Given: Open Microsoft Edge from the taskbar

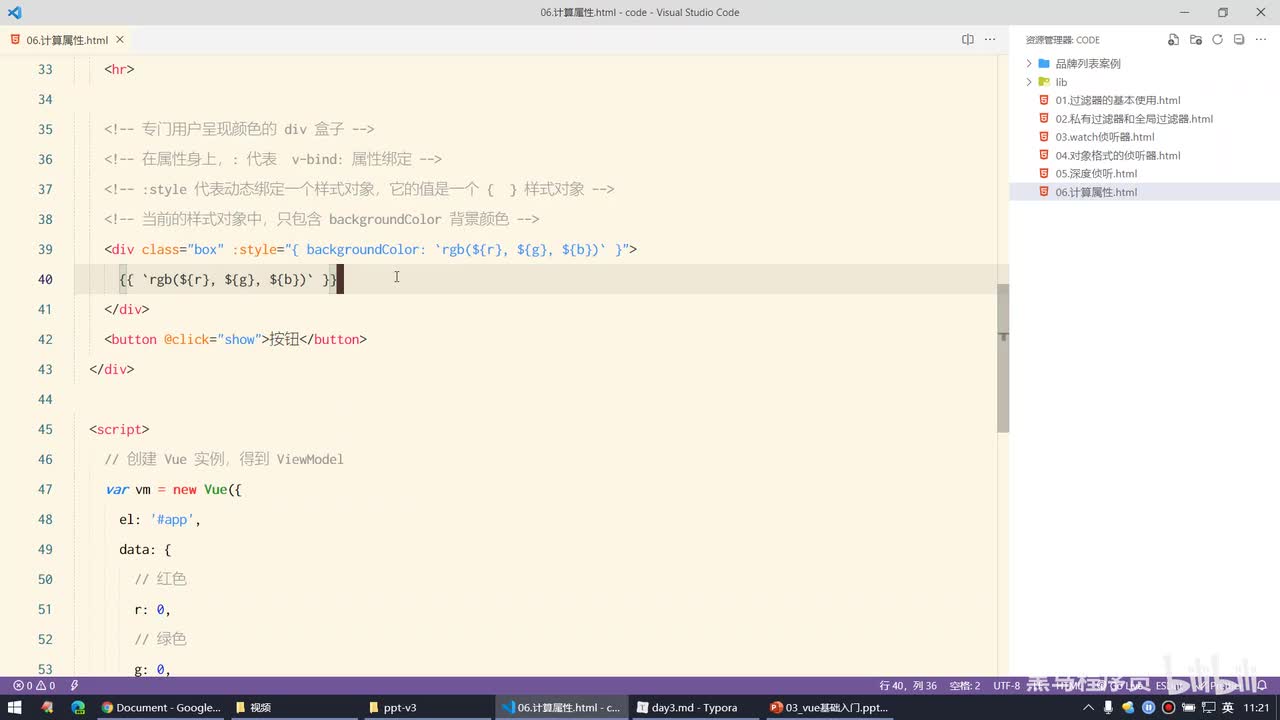Looking at the screenshot, I should 77,707.
